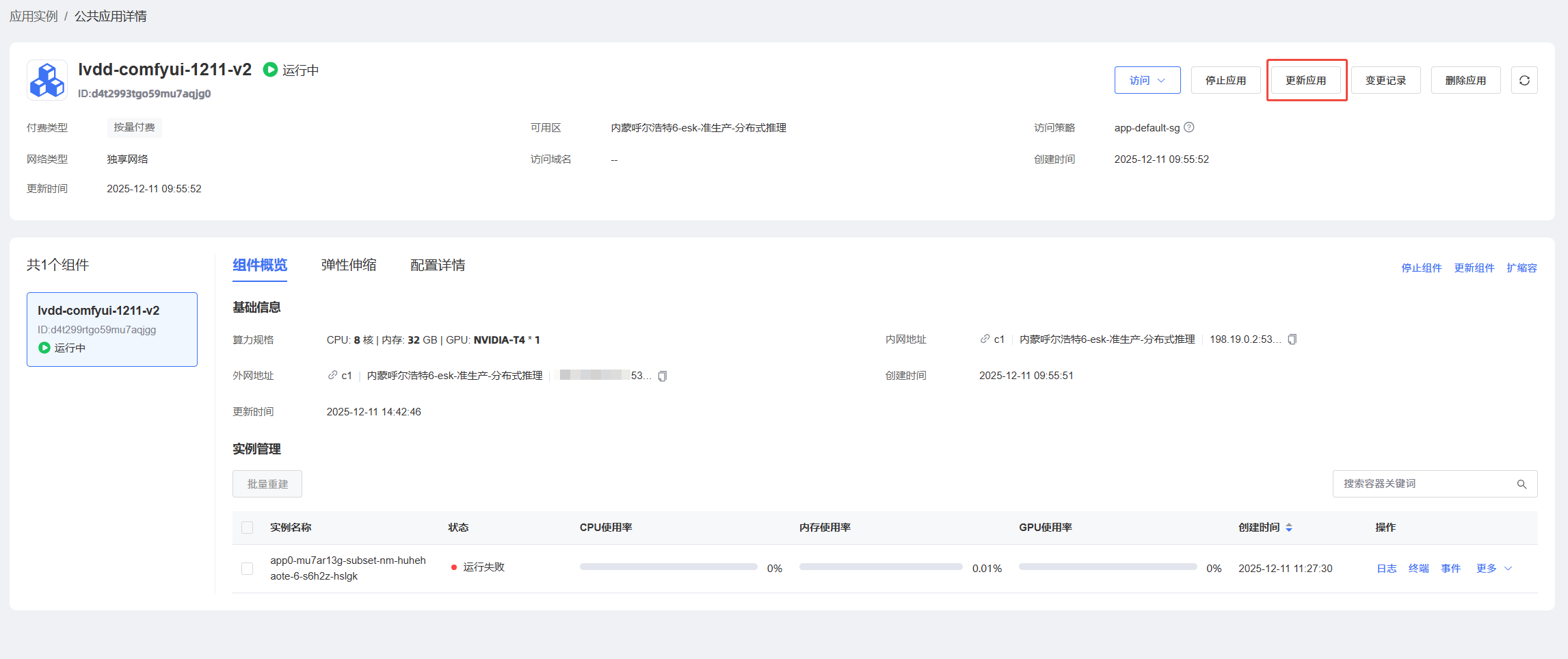The width and height of the screenshot is (1568, 659).
Task: Copy the external network address
Action: pyautogui.click(x=662, y=376)
